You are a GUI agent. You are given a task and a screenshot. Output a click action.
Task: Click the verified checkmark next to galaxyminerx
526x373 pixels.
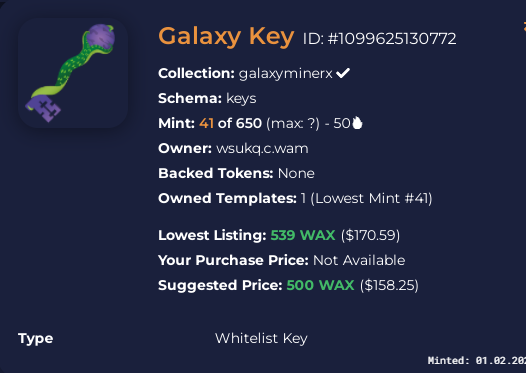(x=343, y=73)
